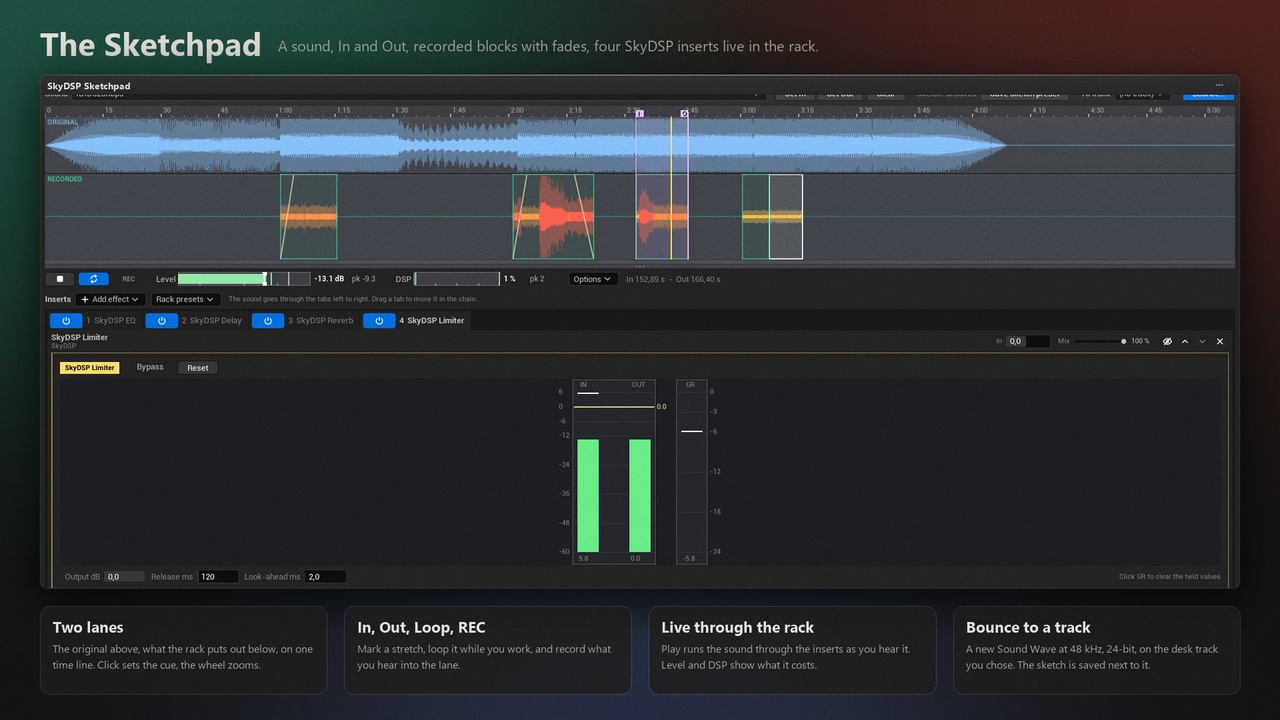
Task: Click the REC record button
Action: point(128,279)
